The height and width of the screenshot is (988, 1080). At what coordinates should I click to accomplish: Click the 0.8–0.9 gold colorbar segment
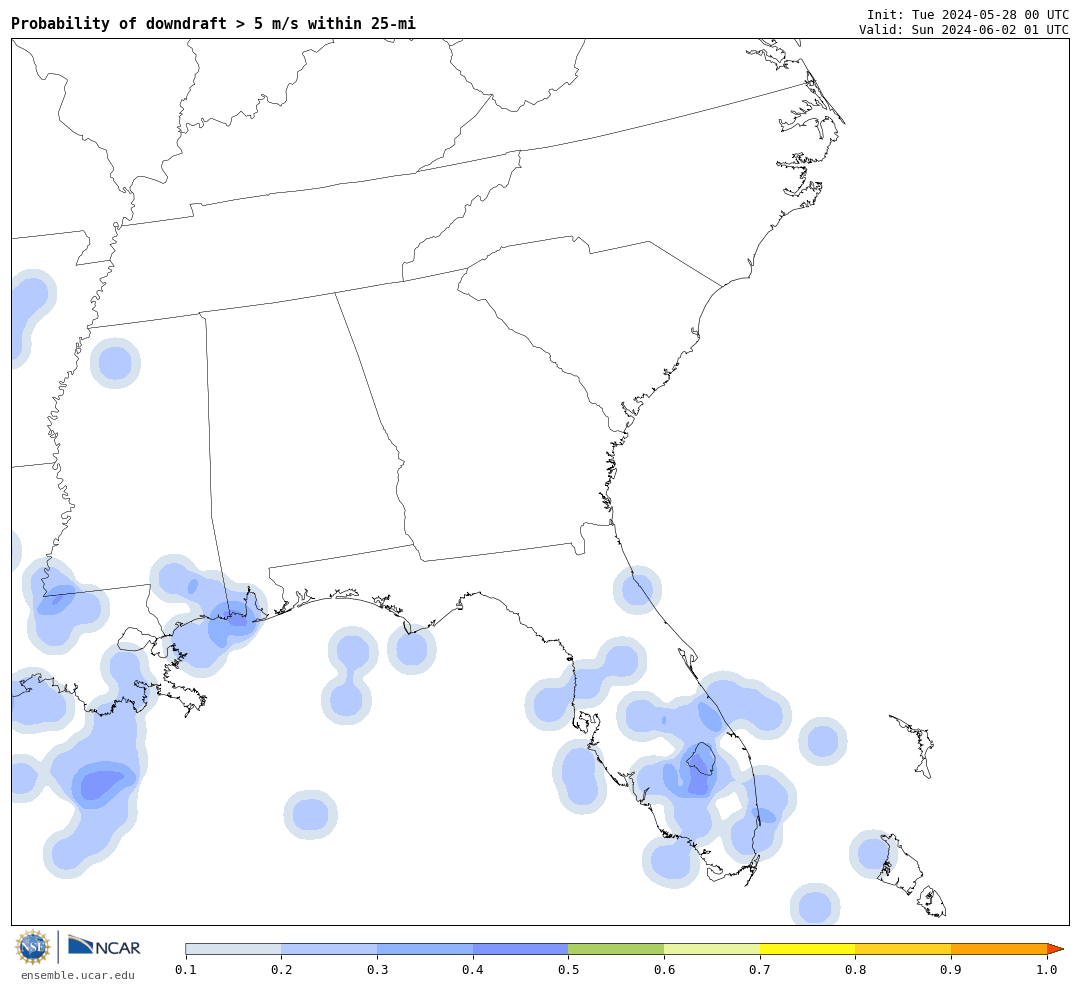tap(904, 949)
